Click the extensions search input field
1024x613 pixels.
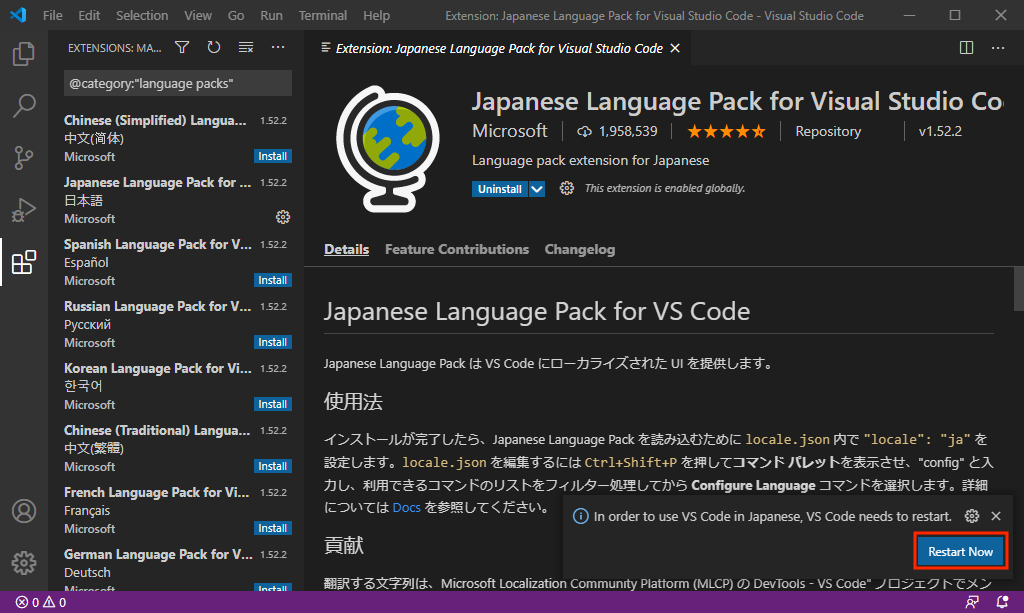[178, 84]
